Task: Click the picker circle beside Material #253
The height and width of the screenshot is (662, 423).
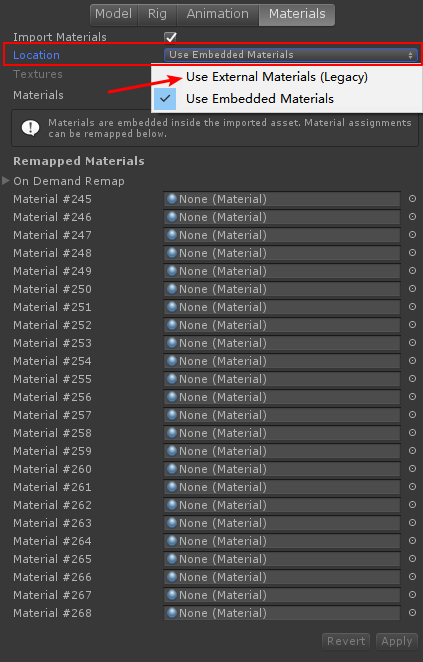Action: [x=412, y=343]
